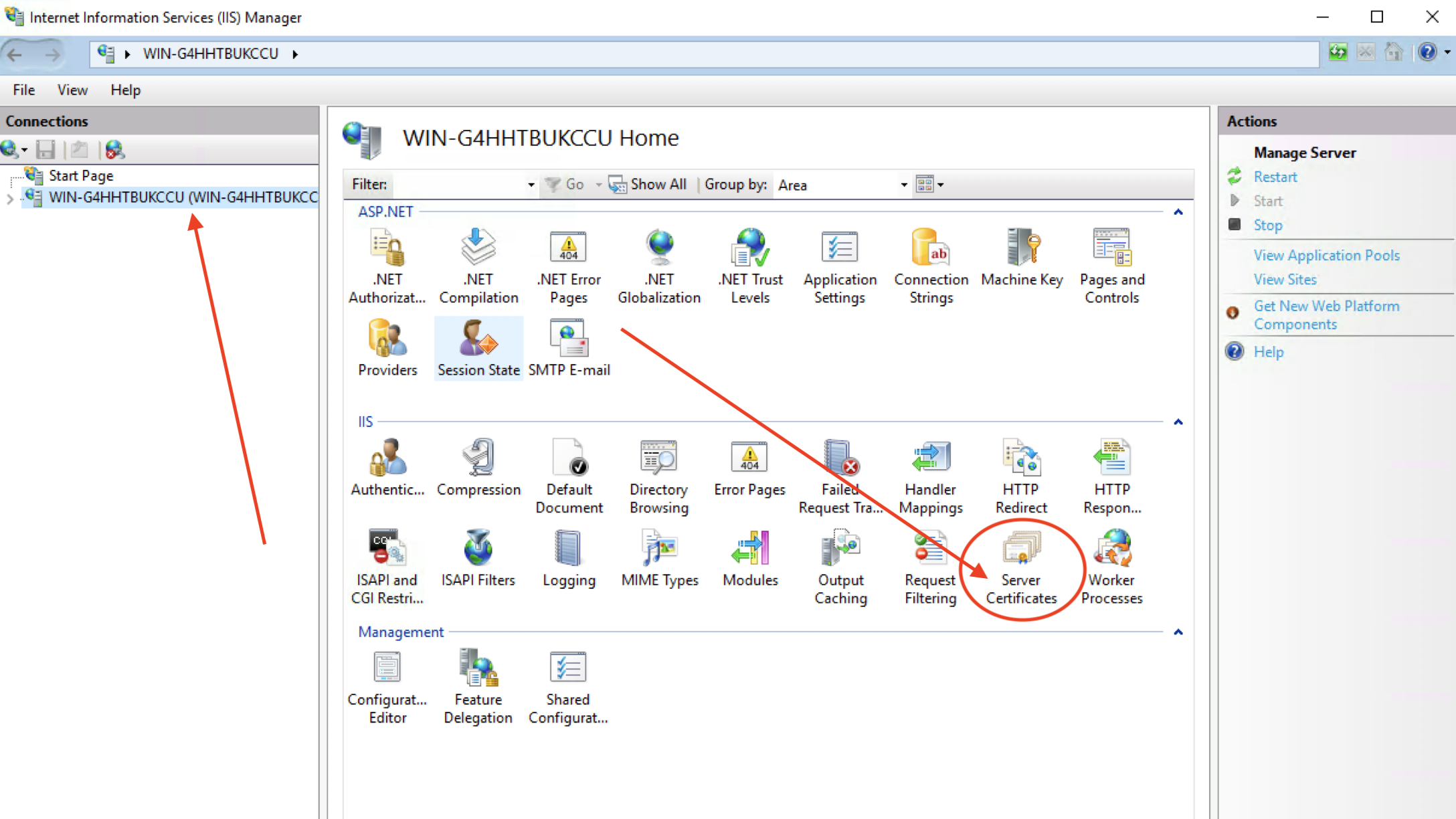Expand the WIN-G4HHTBUKCCU server tree node
The image size is (1456, 819).
(x=10, y=199)
